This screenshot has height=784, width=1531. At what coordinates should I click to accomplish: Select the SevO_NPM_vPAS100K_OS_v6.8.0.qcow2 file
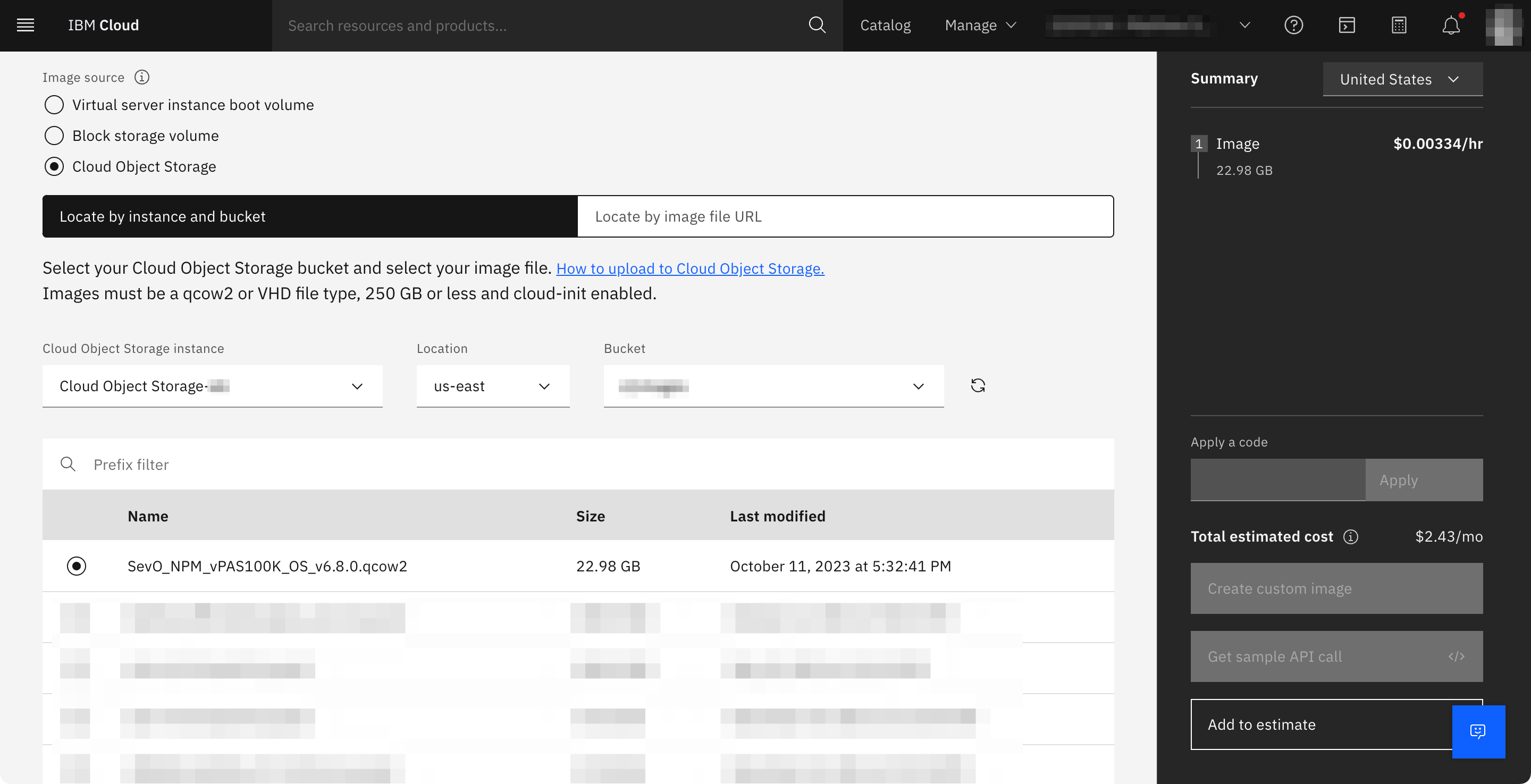[76, 566]
